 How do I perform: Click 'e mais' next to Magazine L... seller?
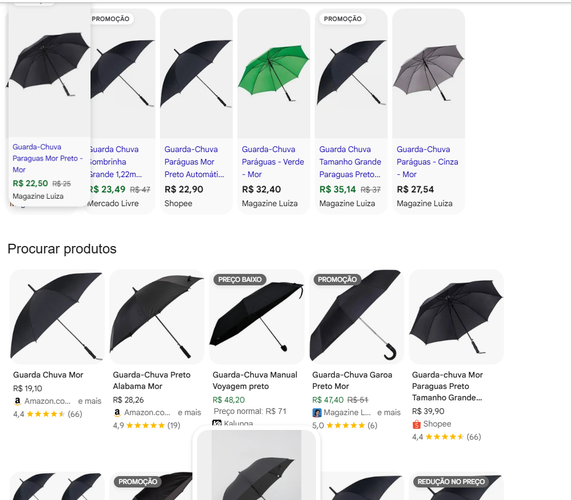[x=389, y=412]
